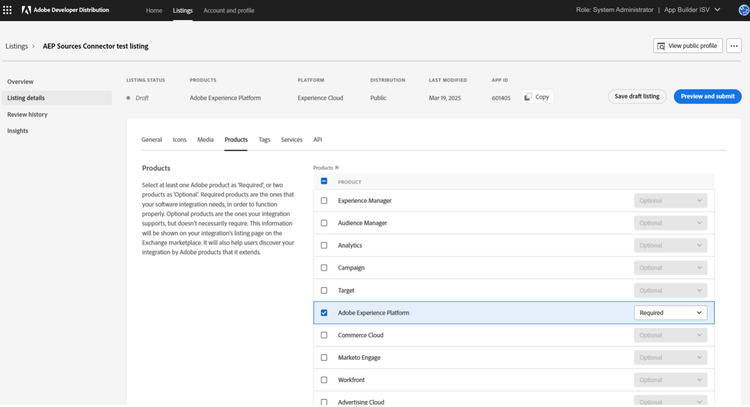Check the Audience Manager checkbox
The height and width of the screenshot is (407, 750).
324,223
